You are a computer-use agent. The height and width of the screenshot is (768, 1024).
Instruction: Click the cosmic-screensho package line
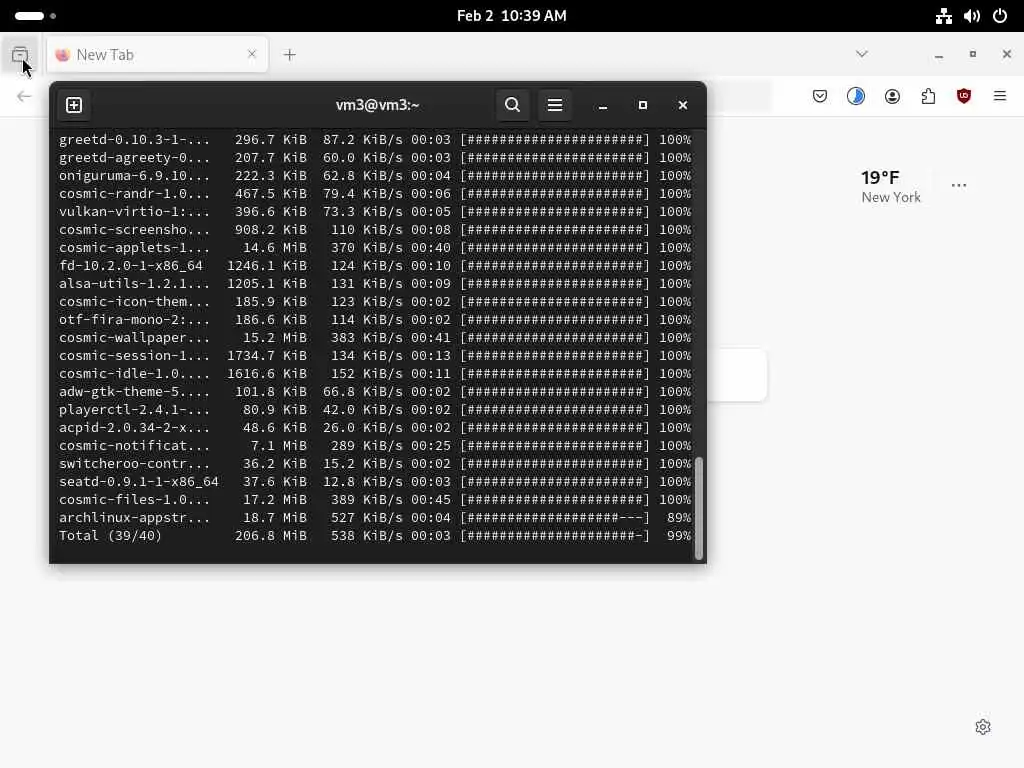click(x=375, y=230)
